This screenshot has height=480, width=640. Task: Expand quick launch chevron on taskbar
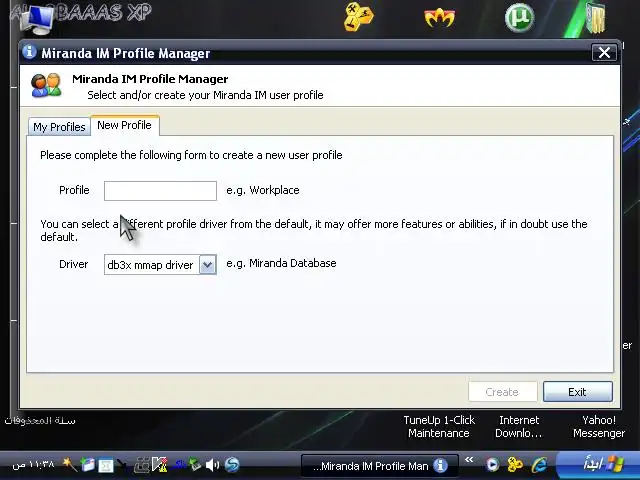(x=469, y=460)
